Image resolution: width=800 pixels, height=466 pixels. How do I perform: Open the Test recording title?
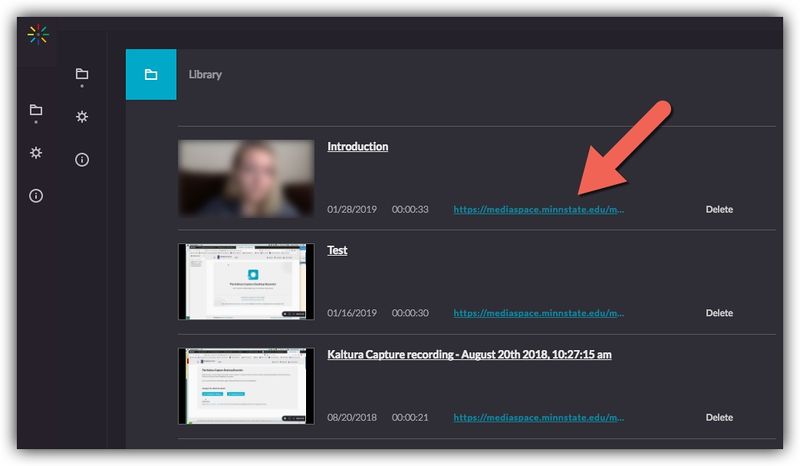pos(337,251)
